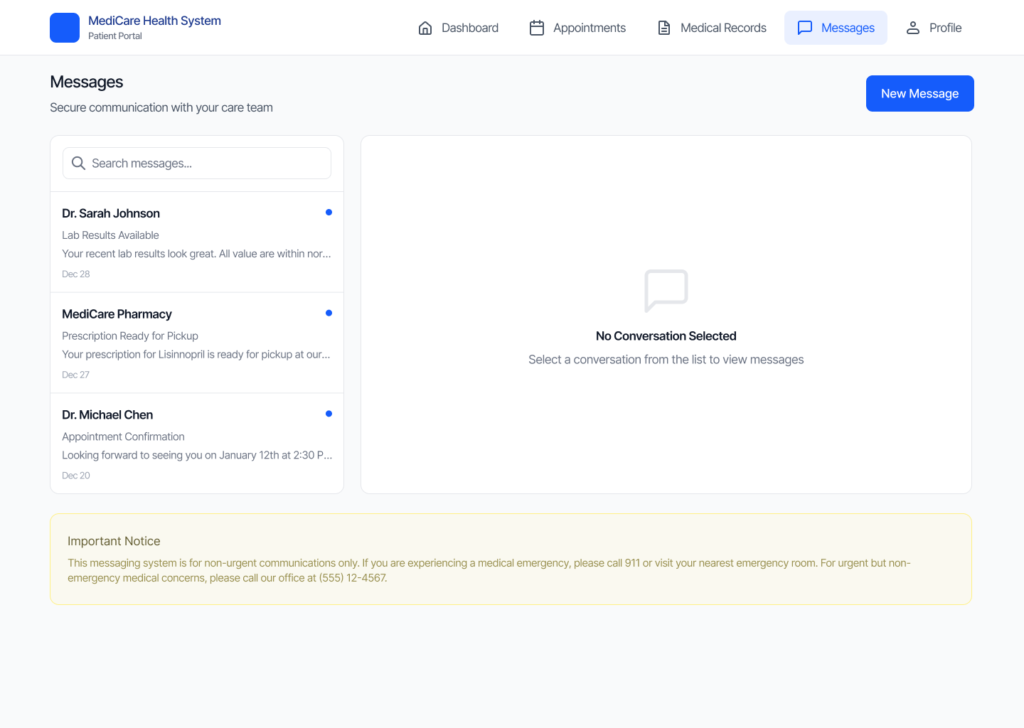Image resolution: width=1024 pixels, height=728 pixels.
Task: Click the MediCare Health System title text
Action: pos(154,20)
